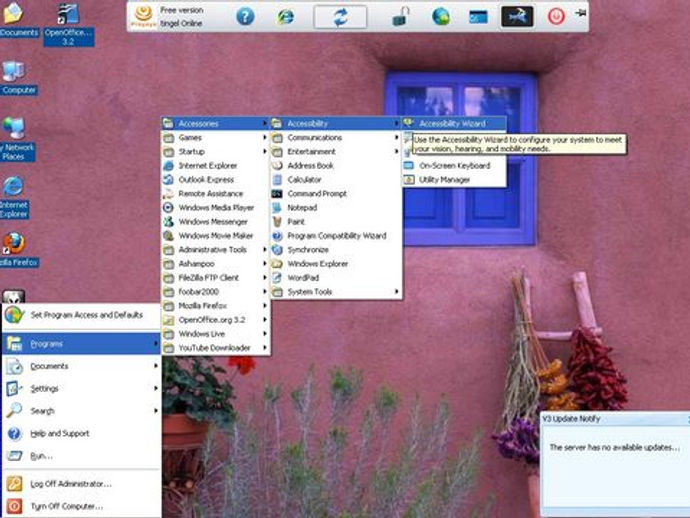Launch On-Screen Keyboard
Image resolution: width=690 pixels, height=518 pixels.
coord(454,166)
